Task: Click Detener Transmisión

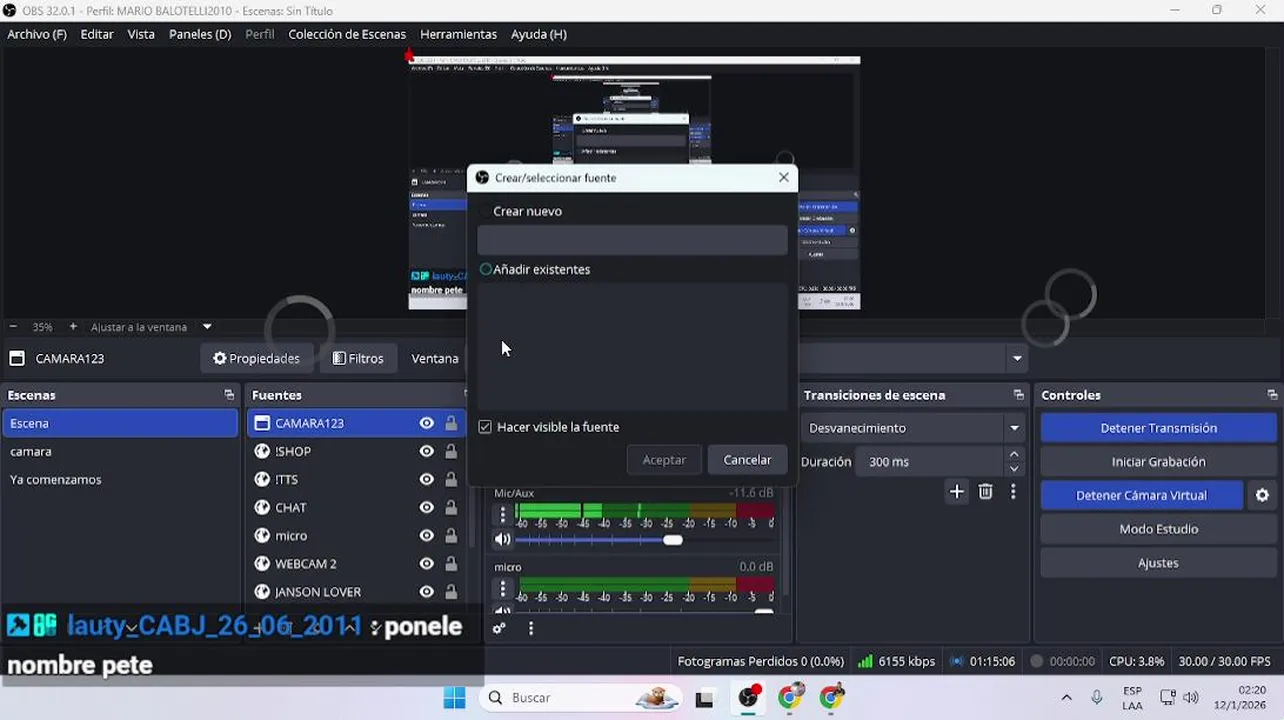Action: (x=1158, y=428)
